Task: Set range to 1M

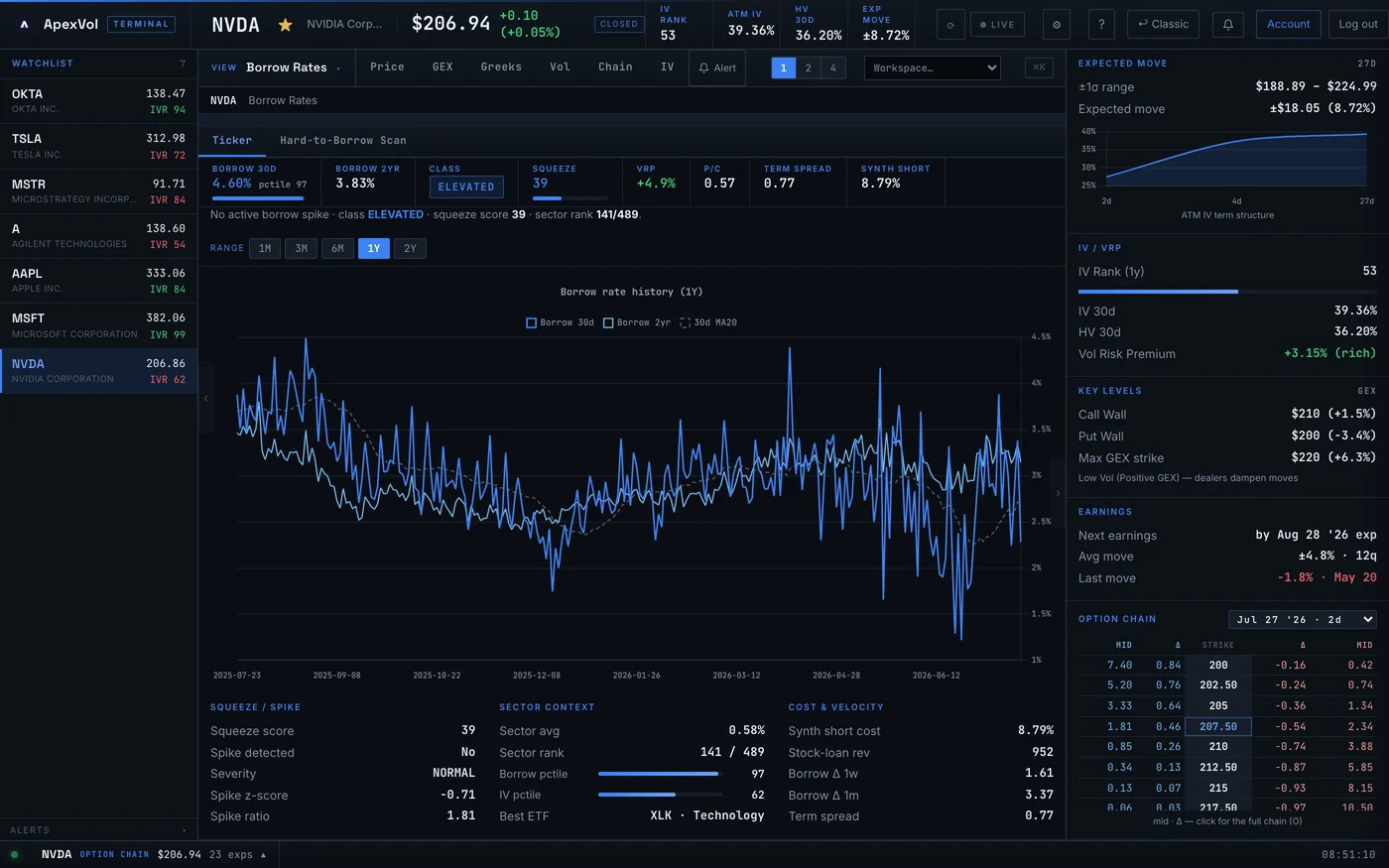Action: [265, 248]
